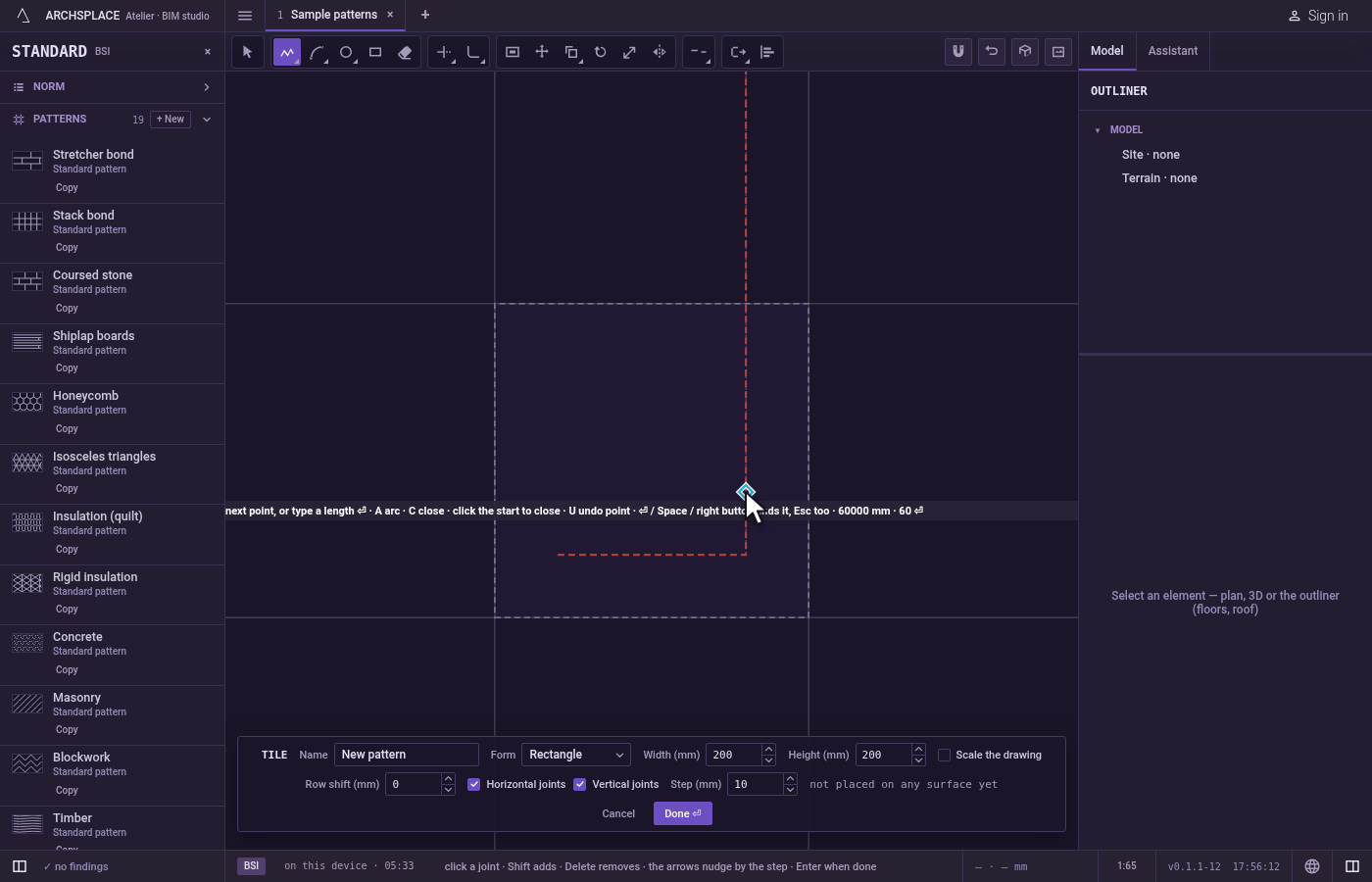Click the undo arrow icon

click(x=992, y=52)
